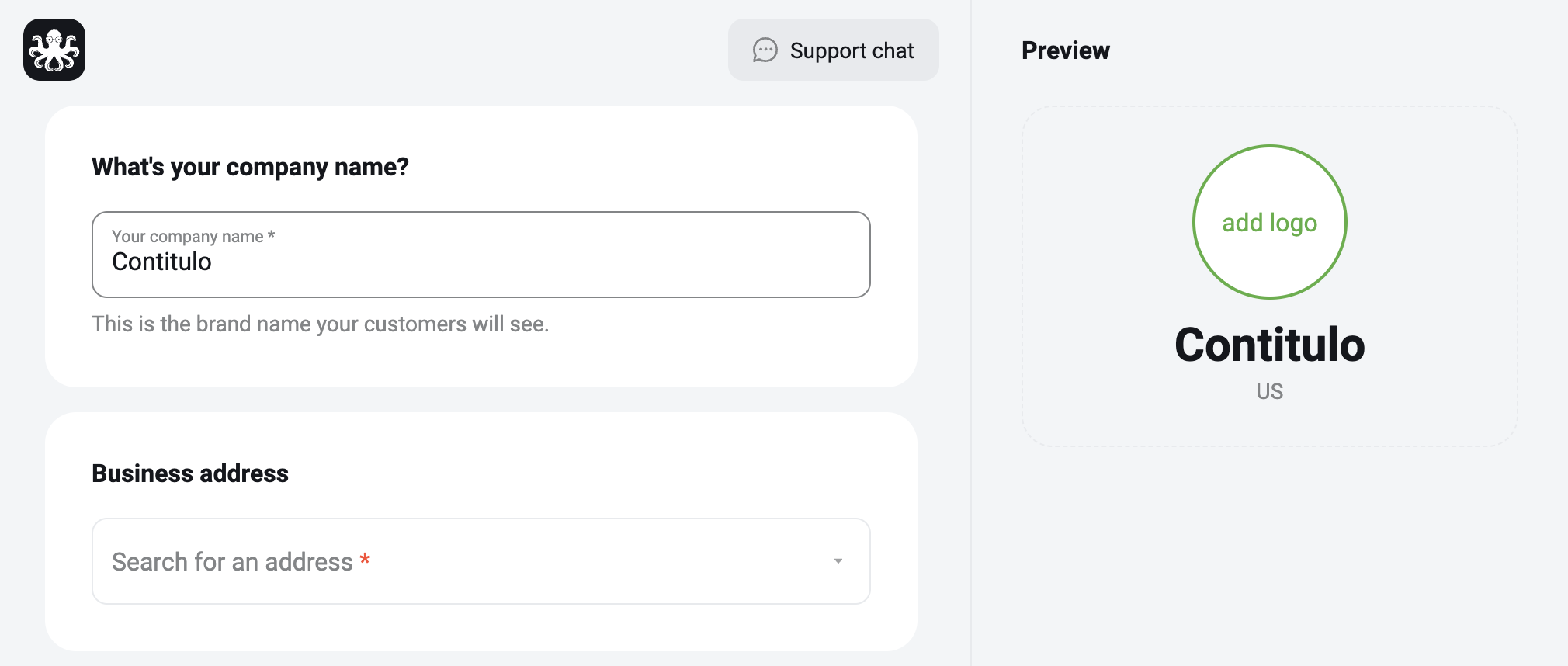The height and width of the screenshot is (666, 1568).
Task: Click "Search for an address" placeholder text
Action: pos(232,561)
